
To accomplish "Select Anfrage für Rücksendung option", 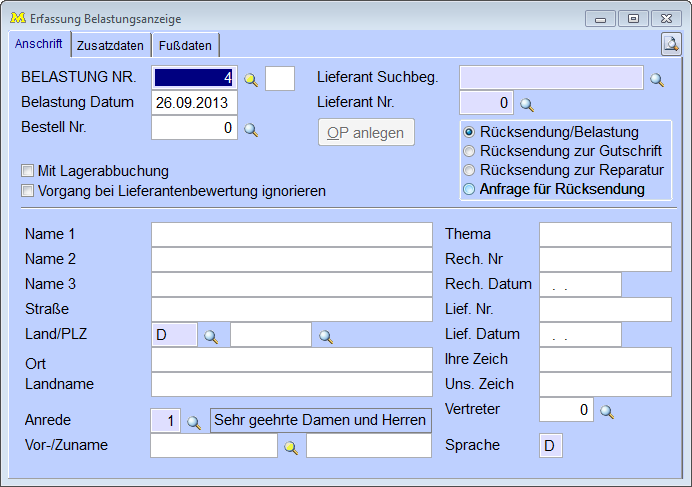I will point(469,189).
